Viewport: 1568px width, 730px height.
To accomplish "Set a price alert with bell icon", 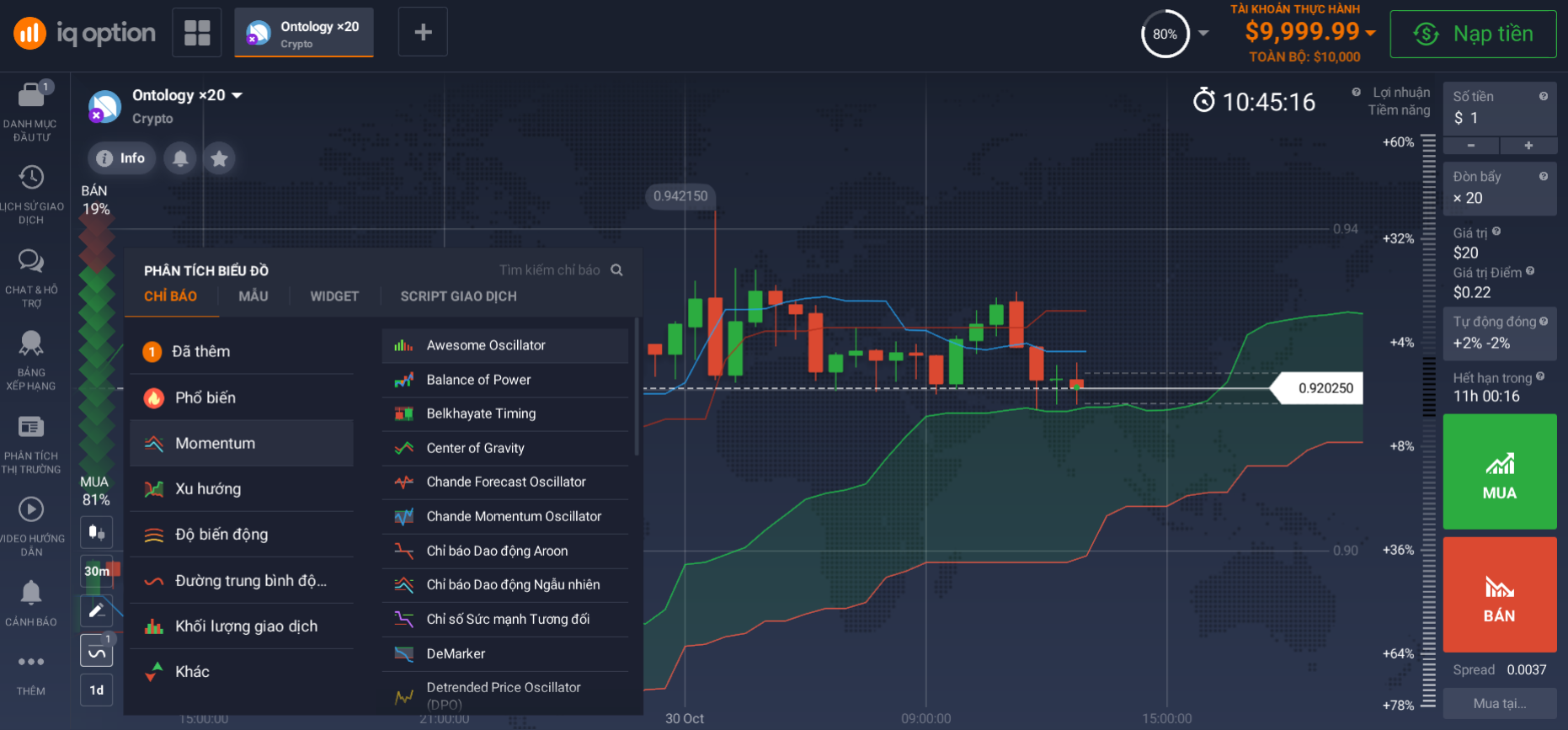I will point(180,158).
